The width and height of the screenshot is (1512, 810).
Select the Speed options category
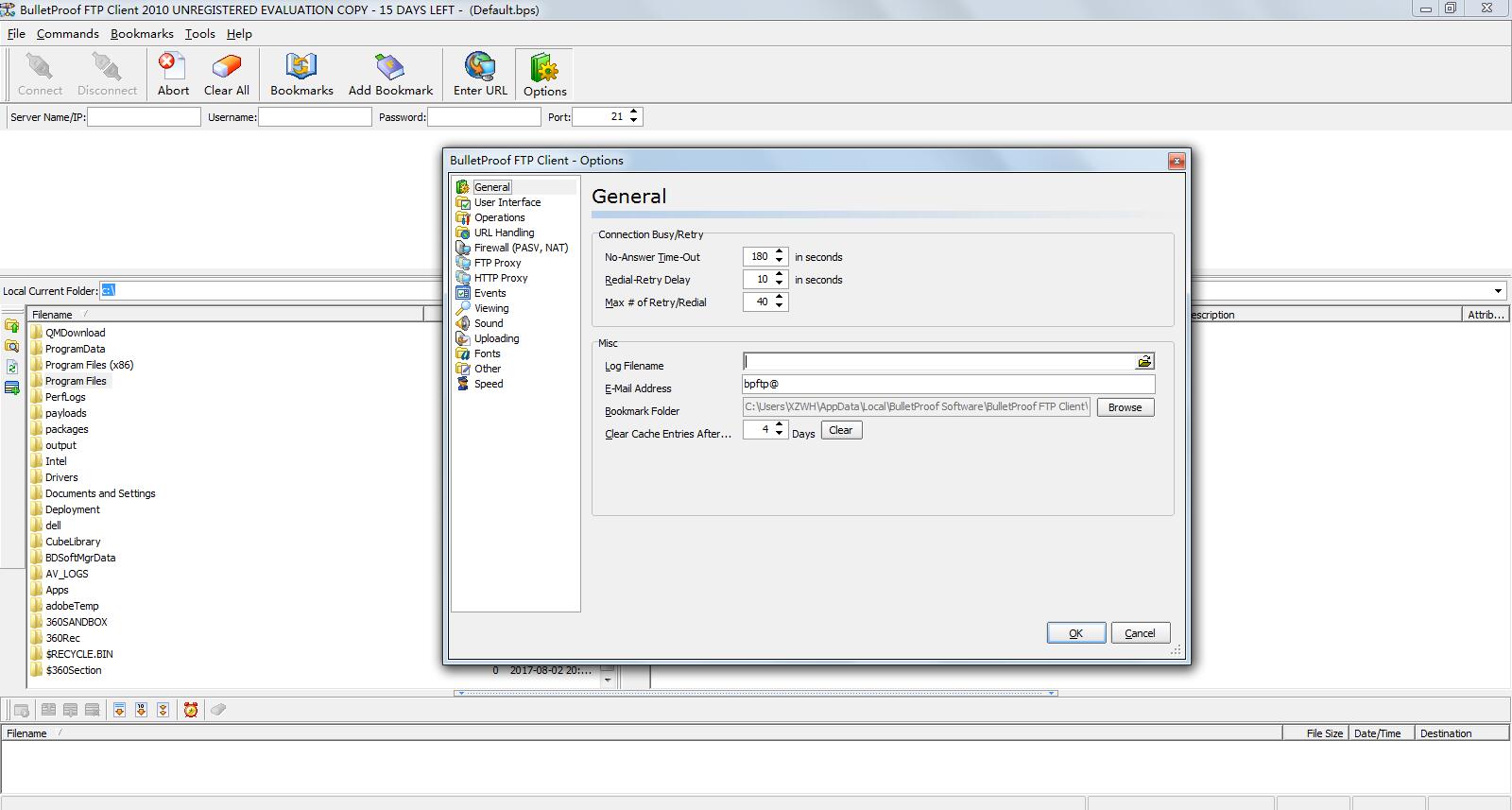(489, 384)
